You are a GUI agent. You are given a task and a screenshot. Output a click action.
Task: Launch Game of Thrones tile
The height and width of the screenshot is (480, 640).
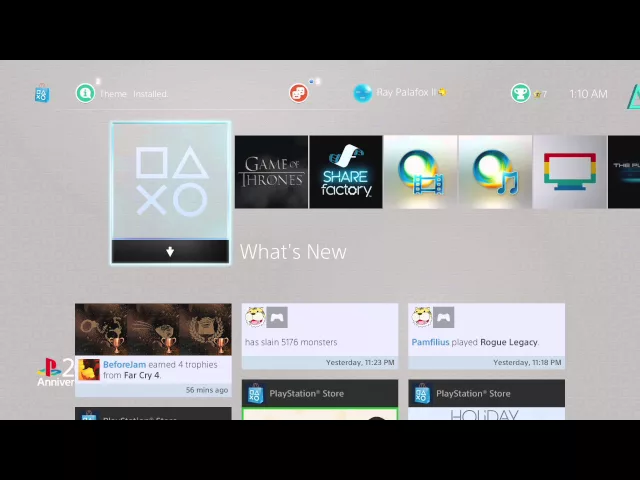(x=271, y=172)
